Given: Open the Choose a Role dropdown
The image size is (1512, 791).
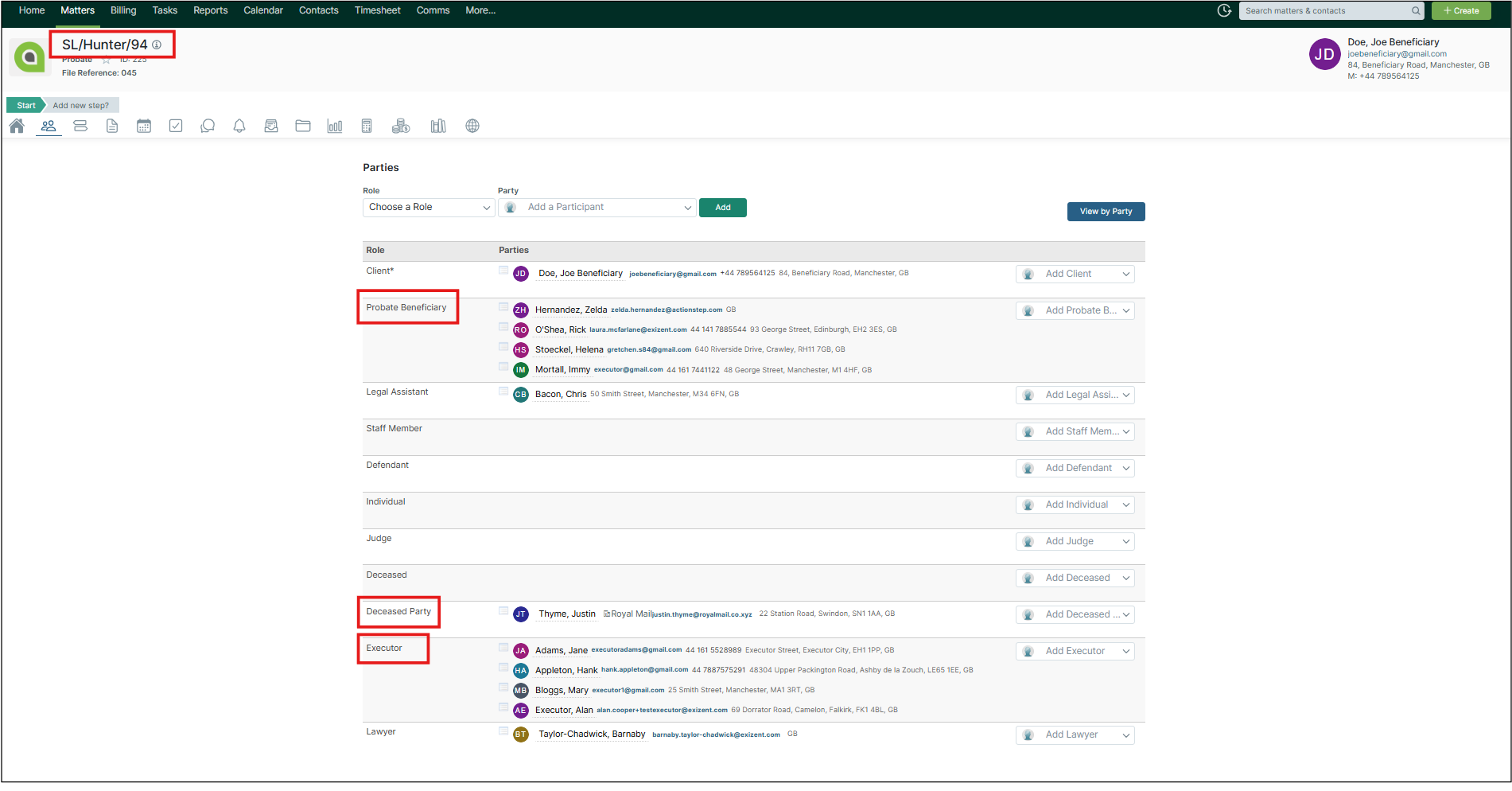Looking at the screenshot, I should click(429, 207).
